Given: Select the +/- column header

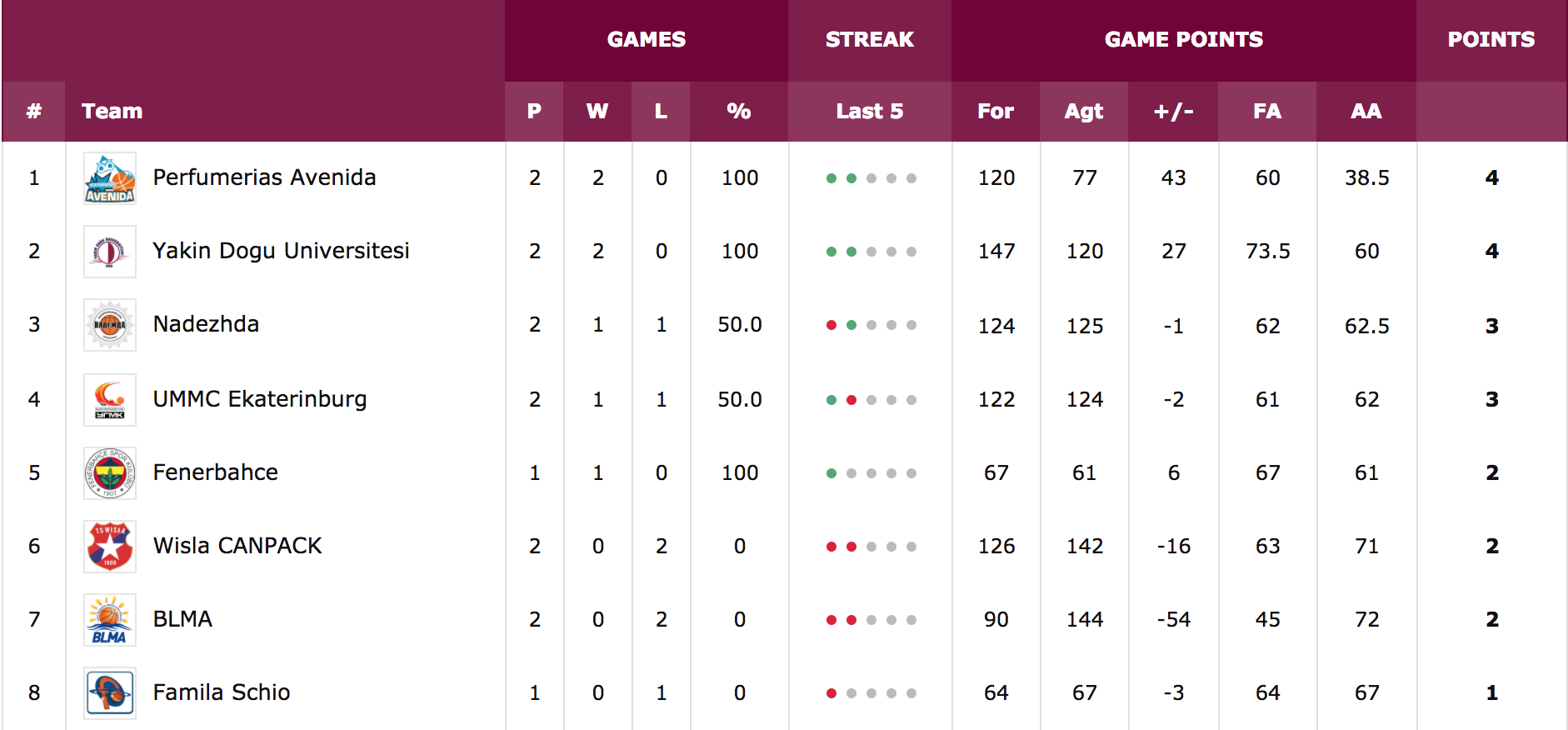Looking at the screenshot, I should tap(1173, 111).
